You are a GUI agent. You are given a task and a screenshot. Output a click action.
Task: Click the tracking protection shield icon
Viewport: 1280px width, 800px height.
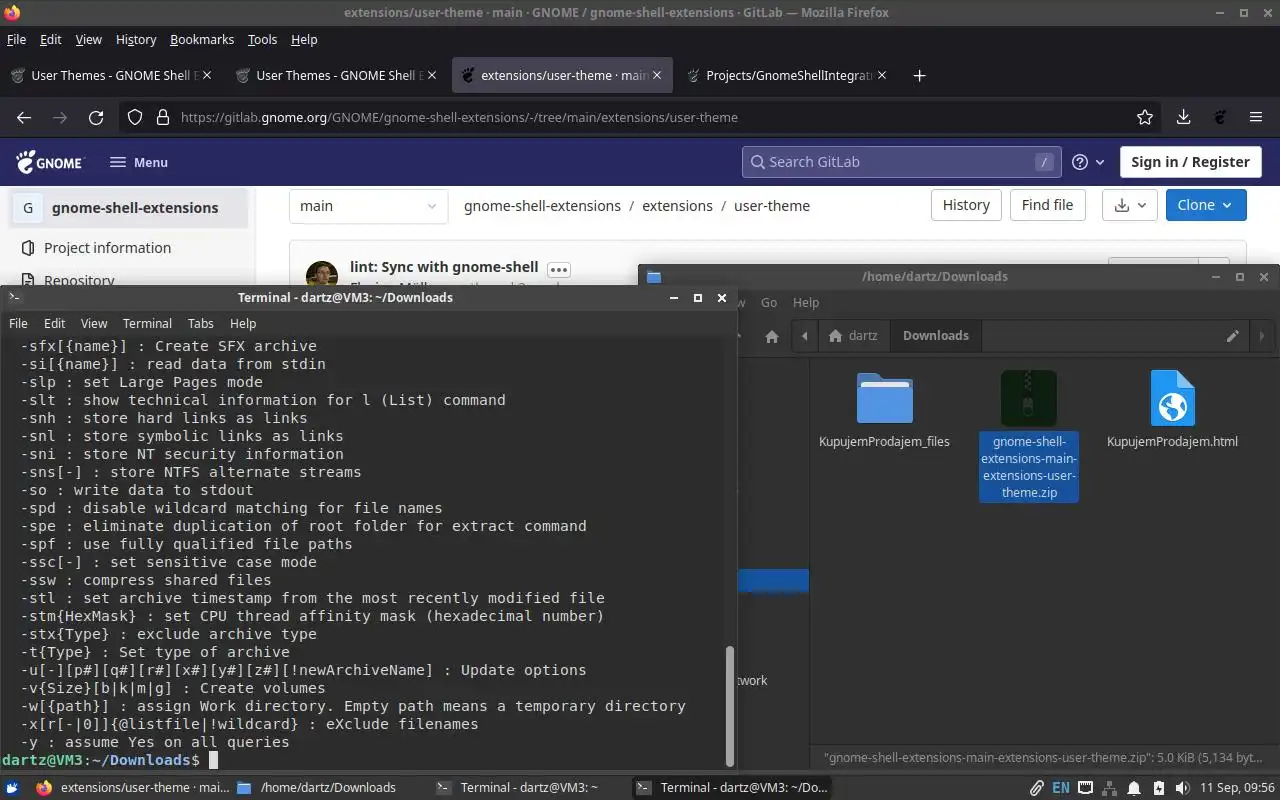click(x=135, y=117)
